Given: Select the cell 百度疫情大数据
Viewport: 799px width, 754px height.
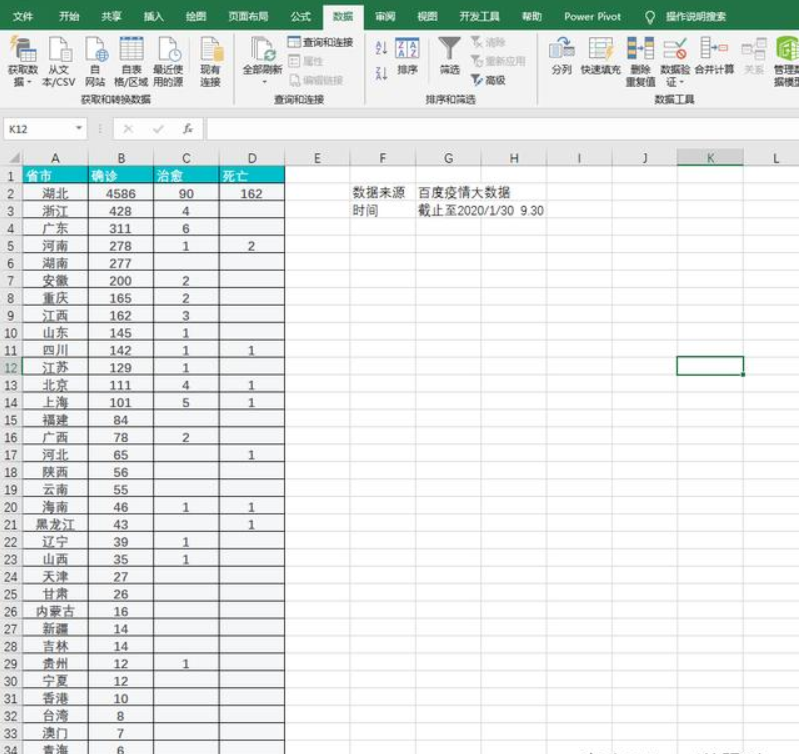Looking at the screenshot, I should pyautogui.click(x=448, y=193).
